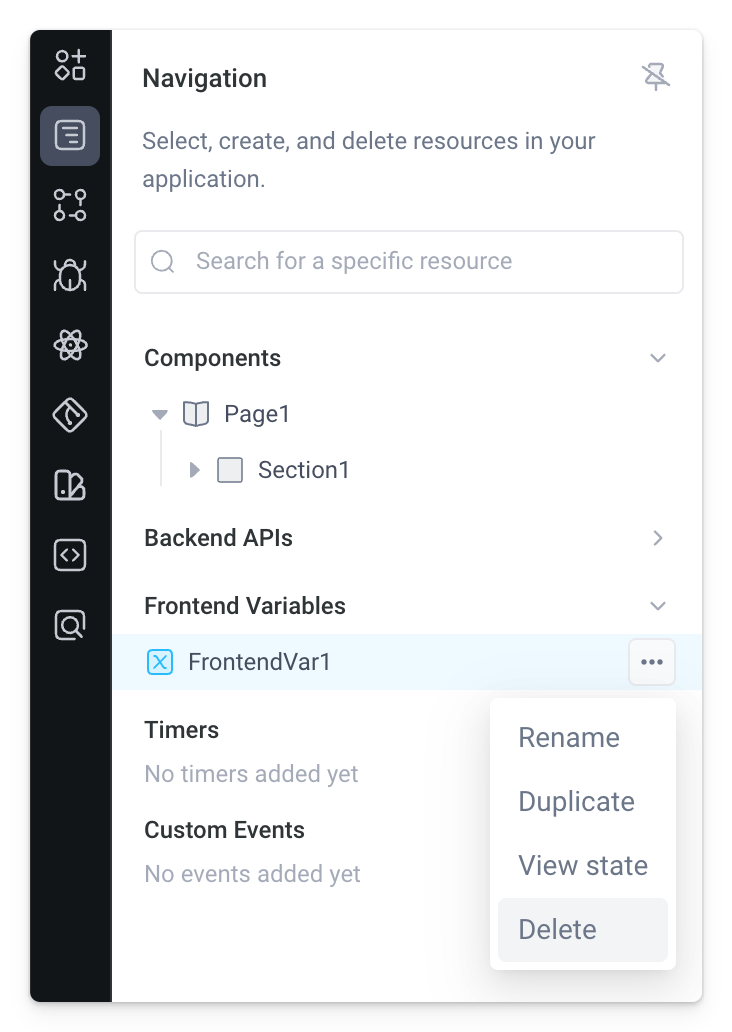Choose Rename from the context menu
Screen dimensions: 732x1032
(569, 737)
